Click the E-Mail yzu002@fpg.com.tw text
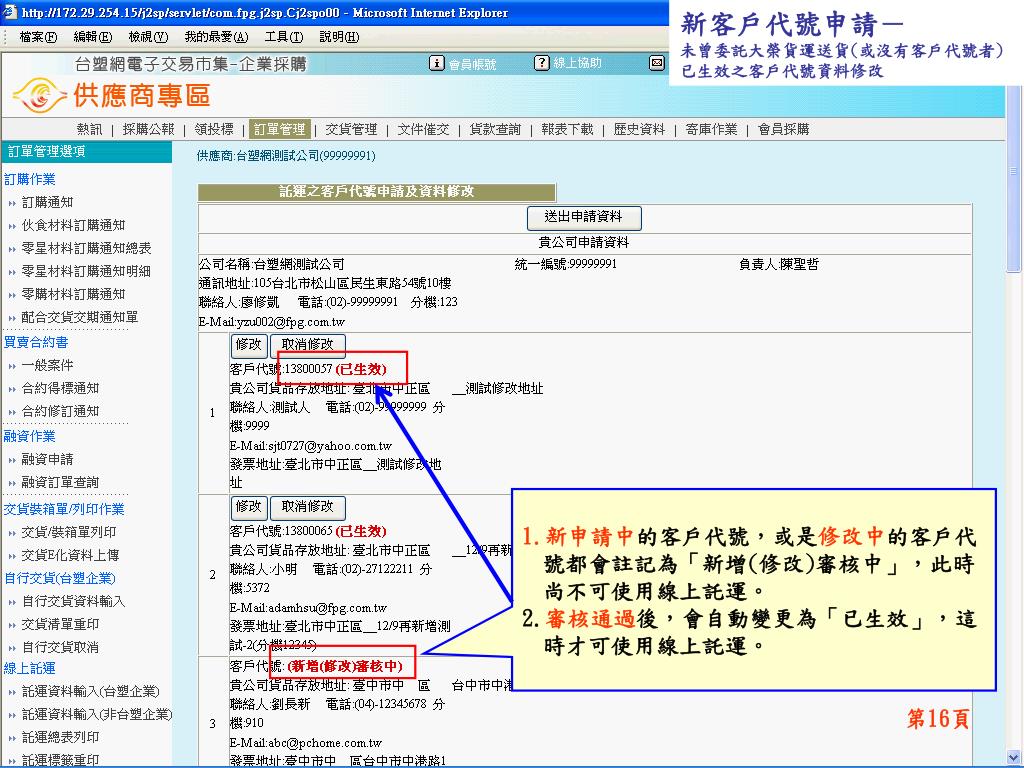 pos(272,322)
